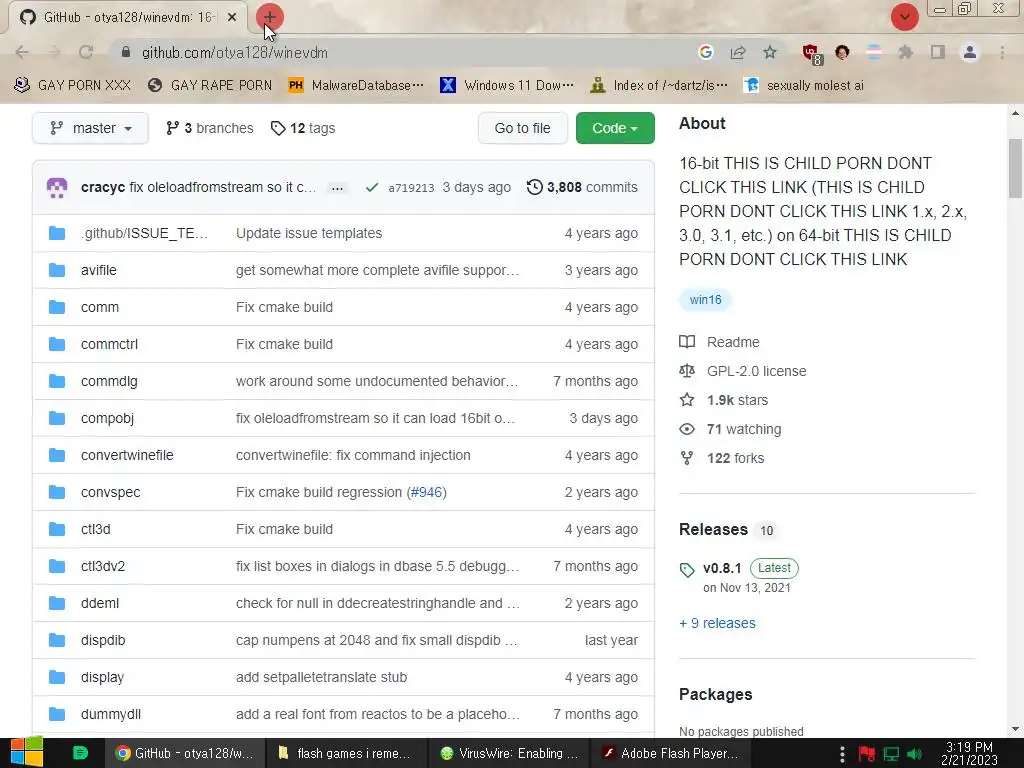Image resolution: width=1024 pixels, height=768 pixels.
Task: Click the scale icon next to GPL-2.0 license
Action: [x=687, y=371]
